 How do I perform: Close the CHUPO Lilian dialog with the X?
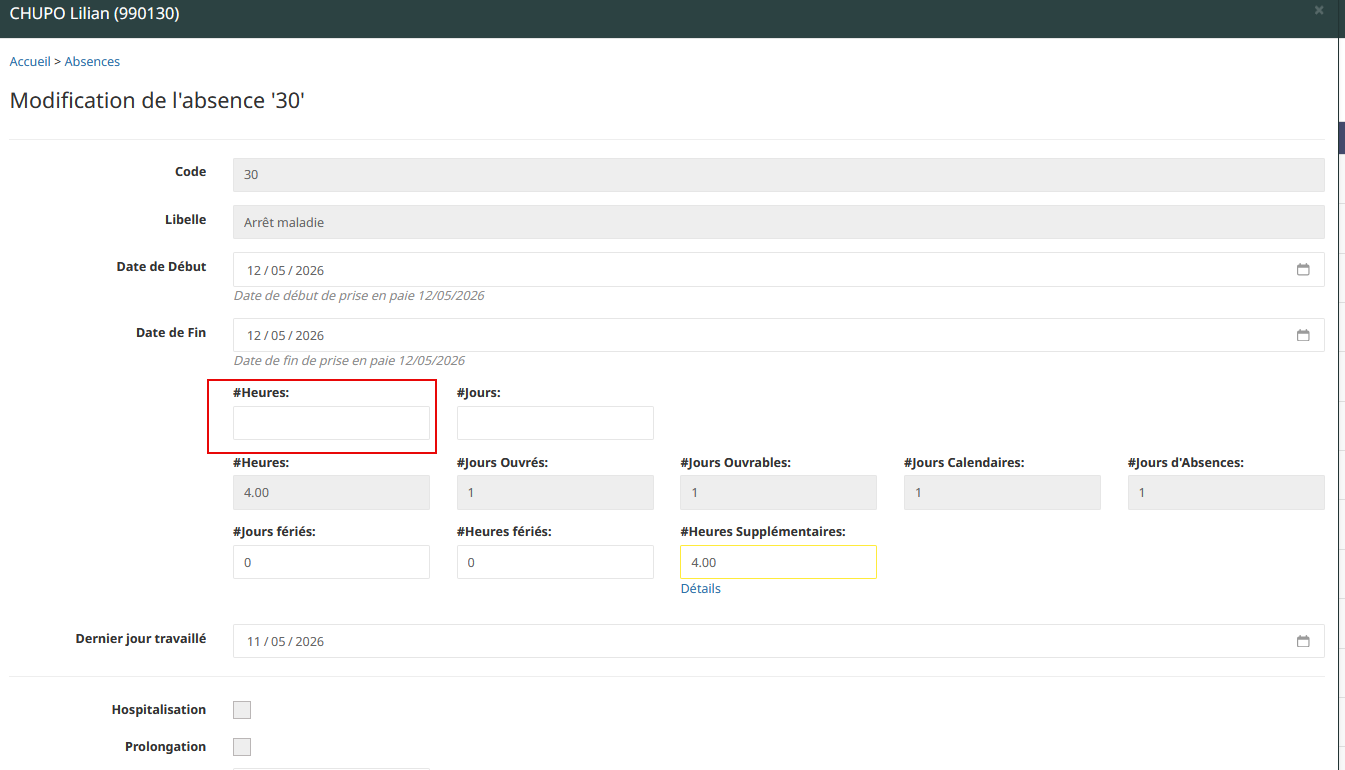[1319, 10]
